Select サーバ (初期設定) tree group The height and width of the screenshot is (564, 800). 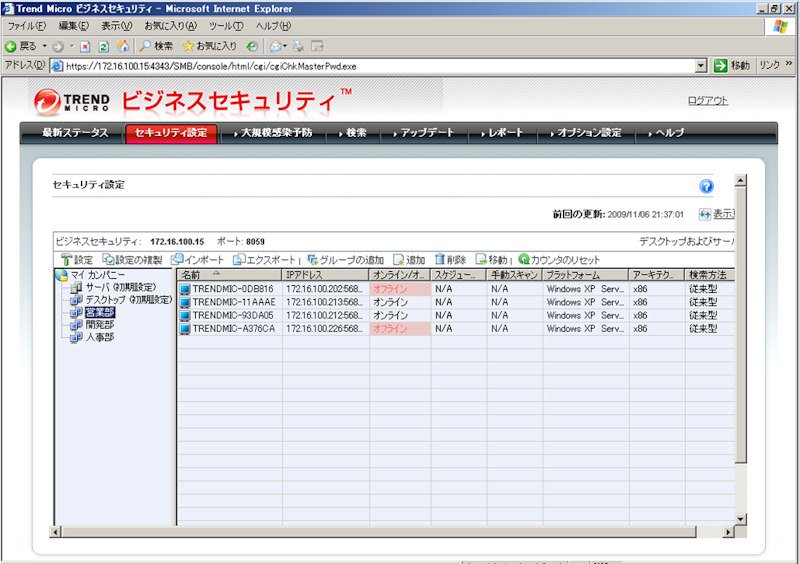point(120,287)
